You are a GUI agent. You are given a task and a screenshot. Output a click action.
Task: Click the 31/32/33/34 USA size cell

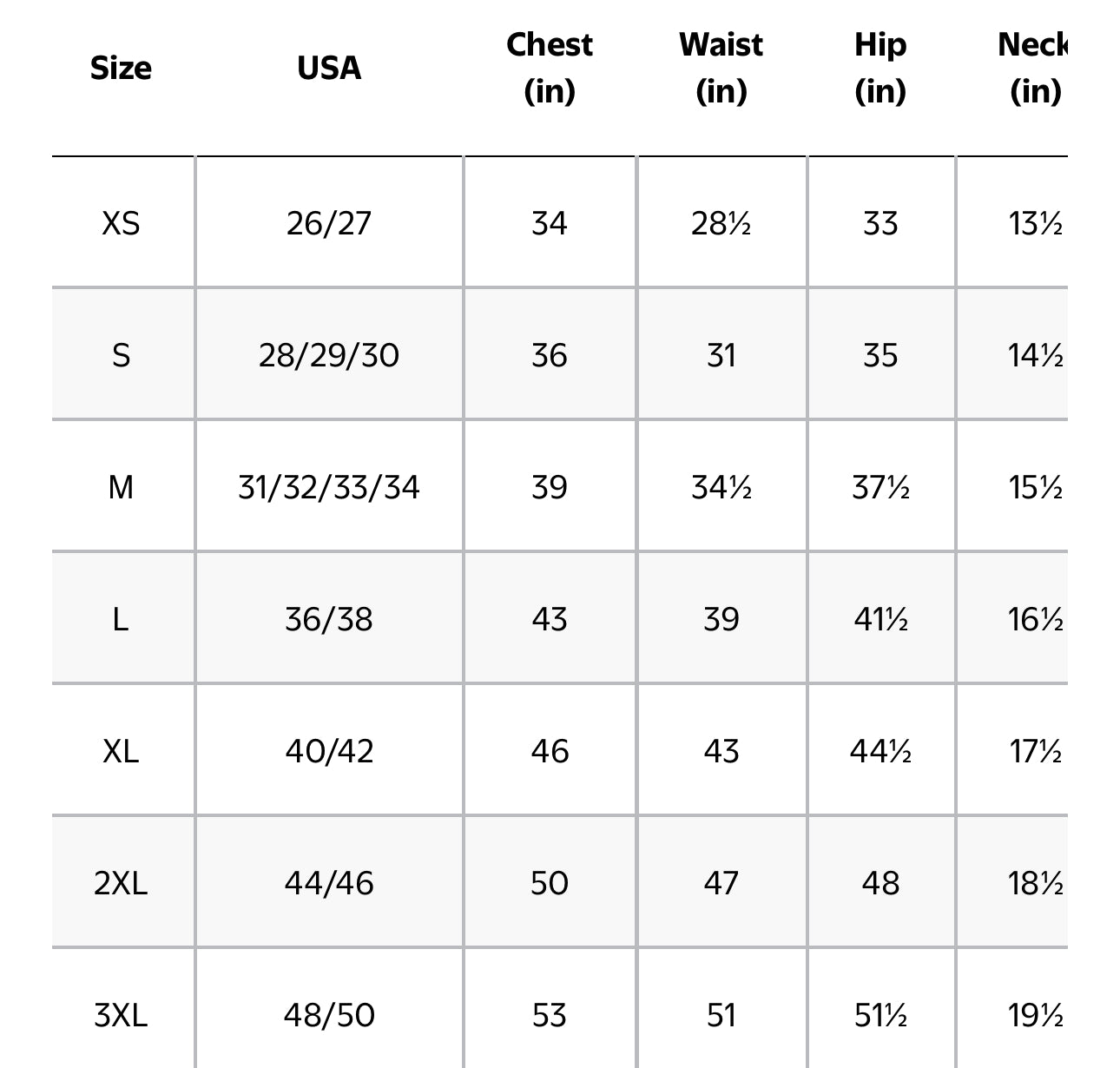pyautogui.click(x=329, y=487)
